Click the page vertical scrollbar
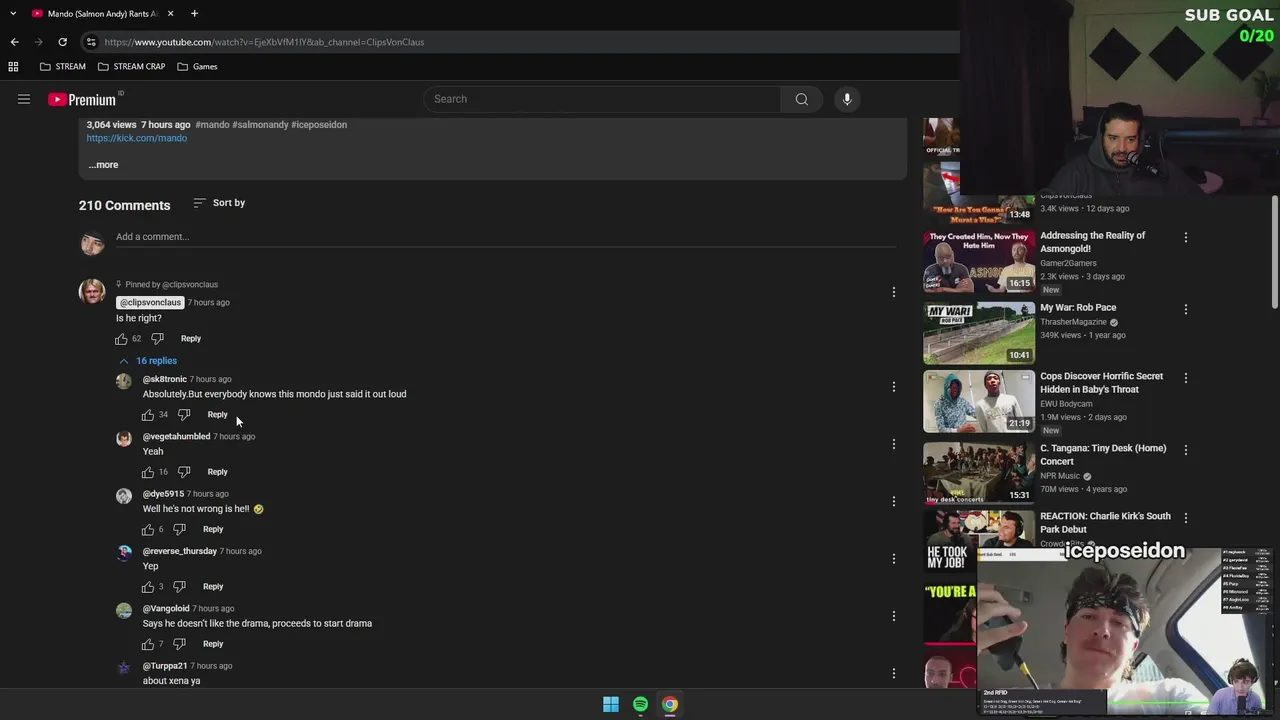Viewport: 1280px width, 720px height. click(x=1274, y=252)
